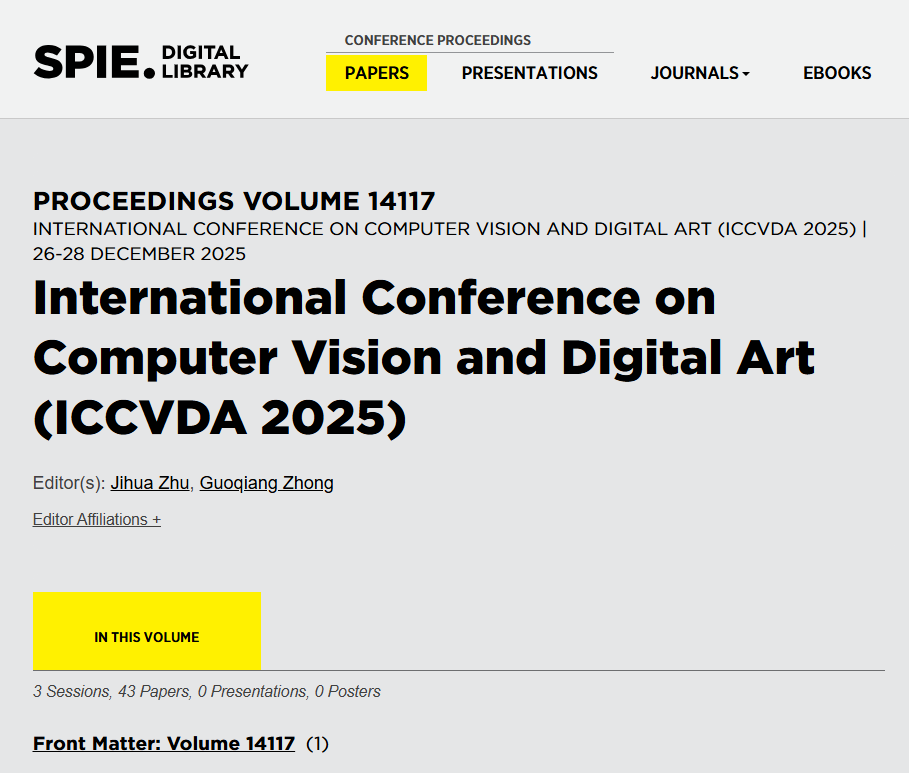Click the Proceedings Volume 14117 heading
The height and width of the screenshot is (773, 909).
[x=234, y=201]
